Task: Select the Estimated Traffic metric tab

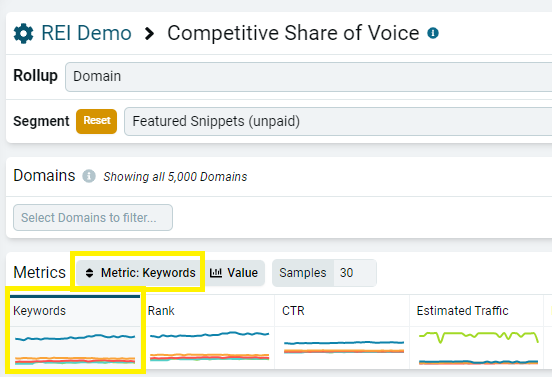Action: pos(476,311)
